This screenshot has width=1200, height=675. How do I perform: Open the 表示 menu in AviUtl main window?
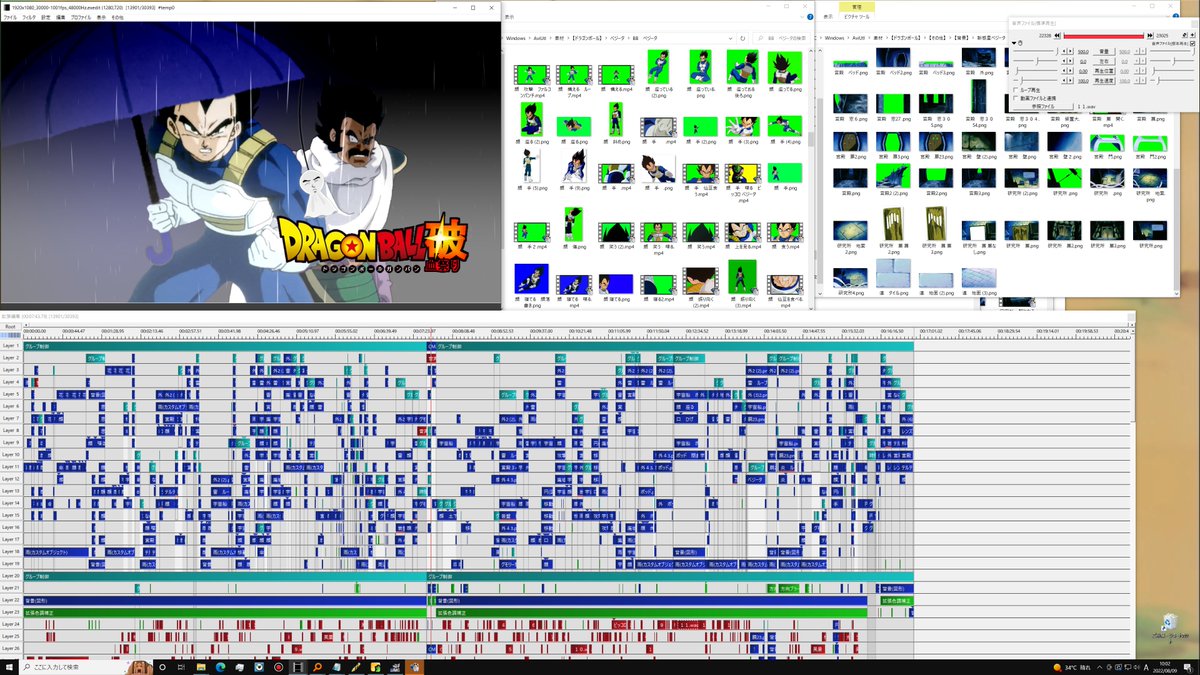[101, 17]
